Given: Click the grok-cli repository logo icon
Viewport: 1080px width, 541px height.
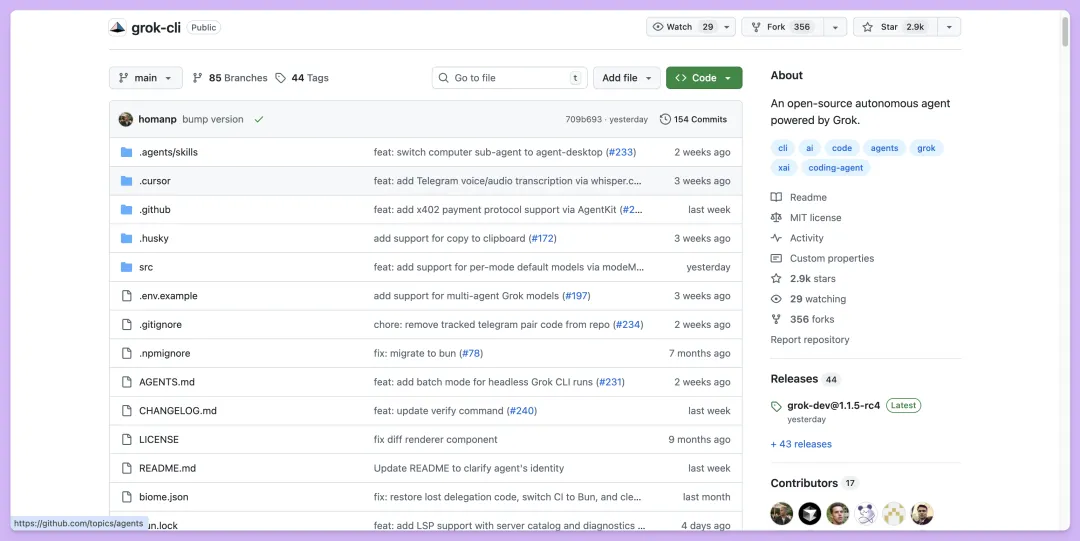Looking at the screenshot, I should point(118,27).
